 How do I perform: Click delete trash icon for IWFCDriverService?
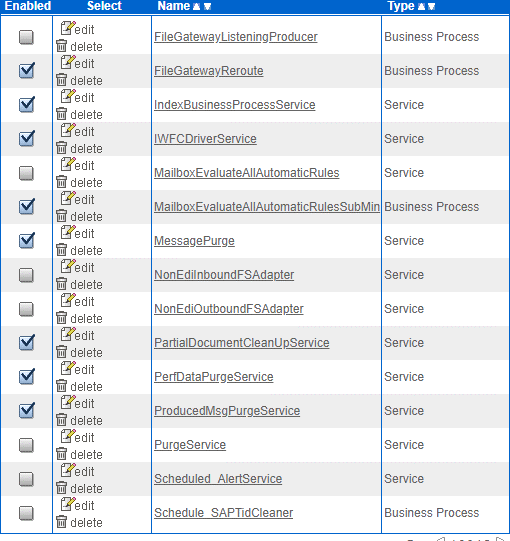[61, 148]
